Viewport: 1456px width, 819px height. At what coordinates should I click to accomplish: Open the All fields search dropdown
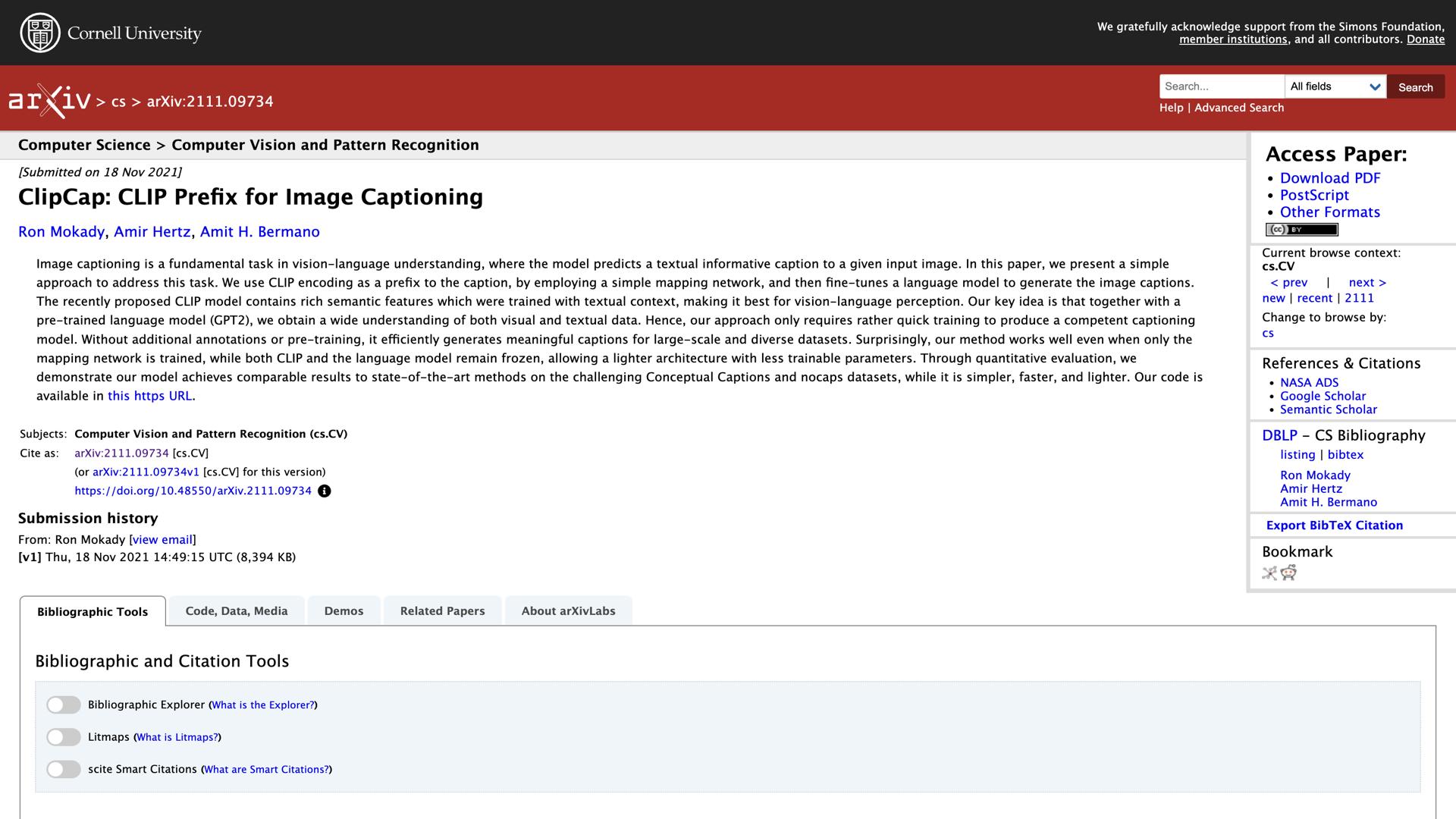tap(1335, 86)
